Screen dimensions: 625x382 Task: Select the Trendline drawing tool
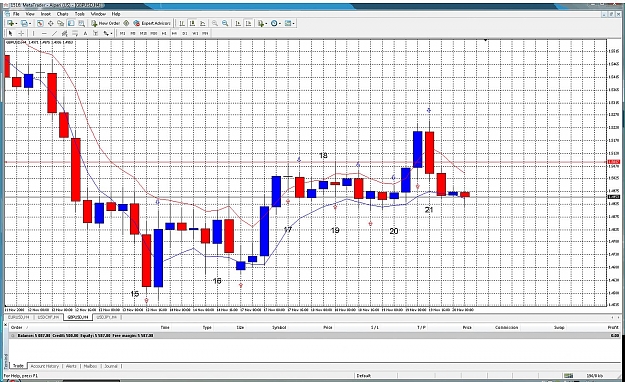pos(55,33)
